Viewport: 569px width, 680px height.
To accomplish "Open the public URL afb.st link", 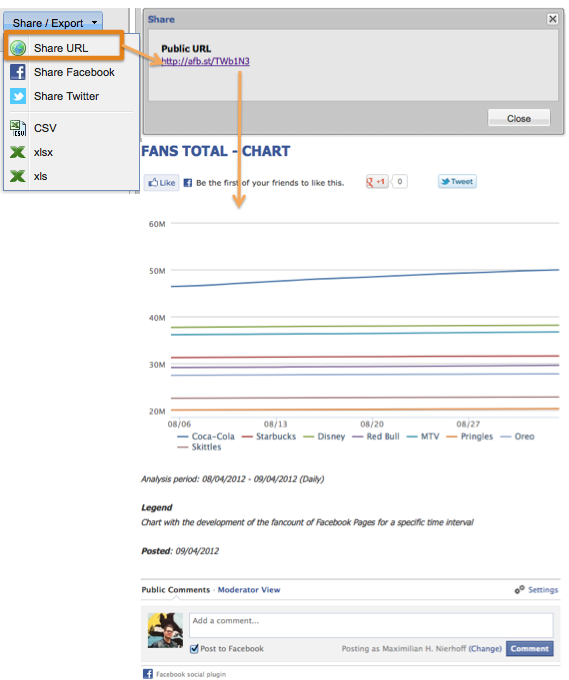I will coord(205,61).
